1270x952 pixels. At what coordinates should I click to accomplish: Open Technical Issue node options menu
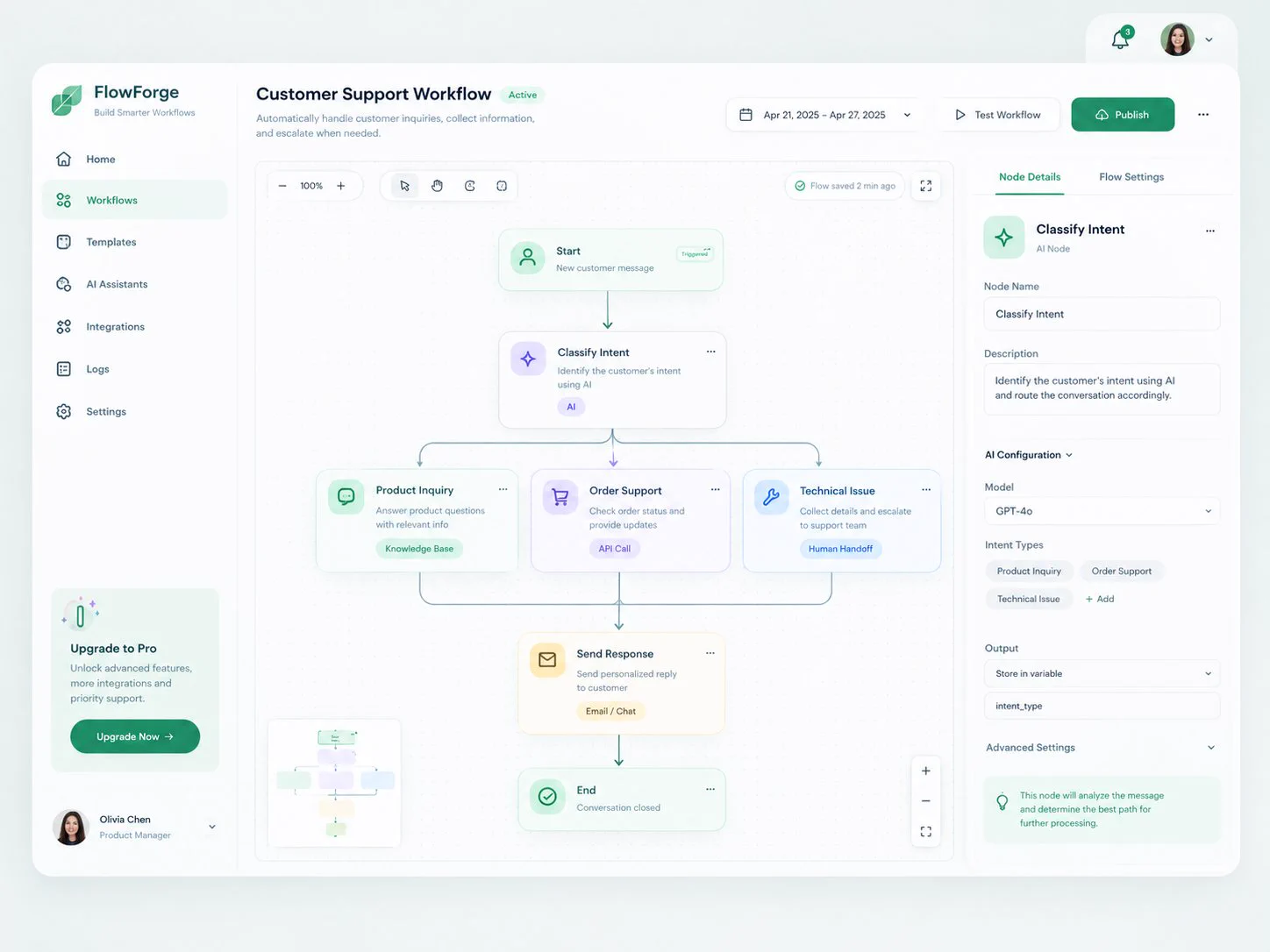pos(926,489)
